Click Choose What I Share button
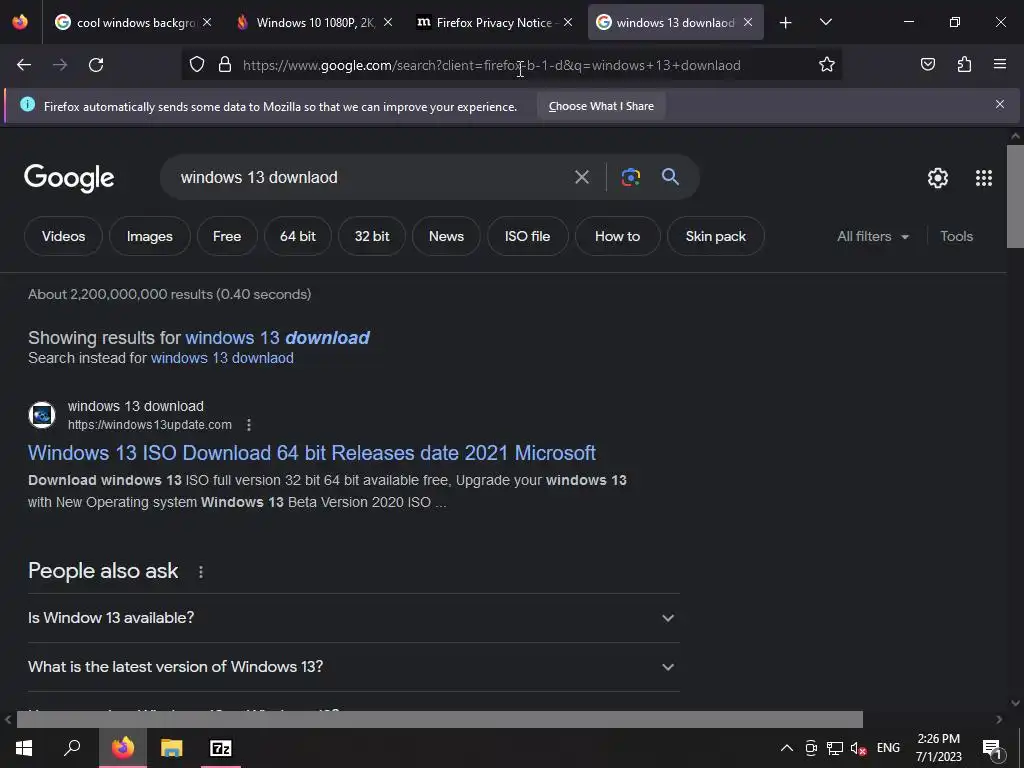Image resolution: width=1024 pixels, height=768 pixels. coord(601,106)
